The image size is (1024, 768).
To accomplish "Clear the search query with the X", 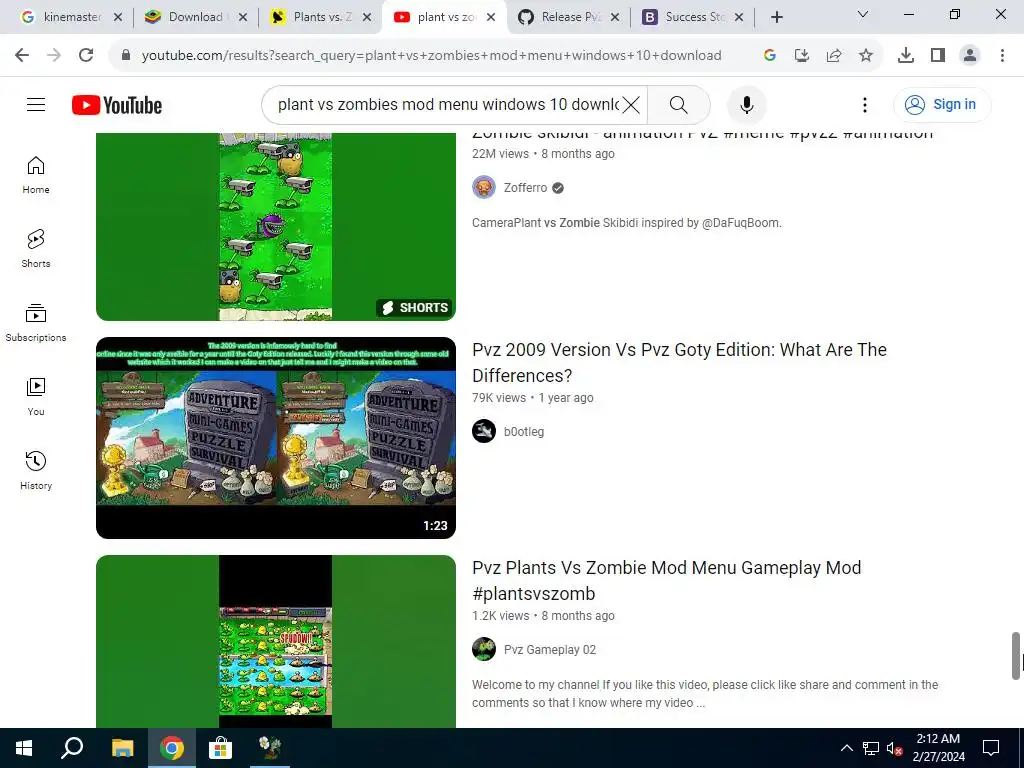I will (x=631, y=104).
